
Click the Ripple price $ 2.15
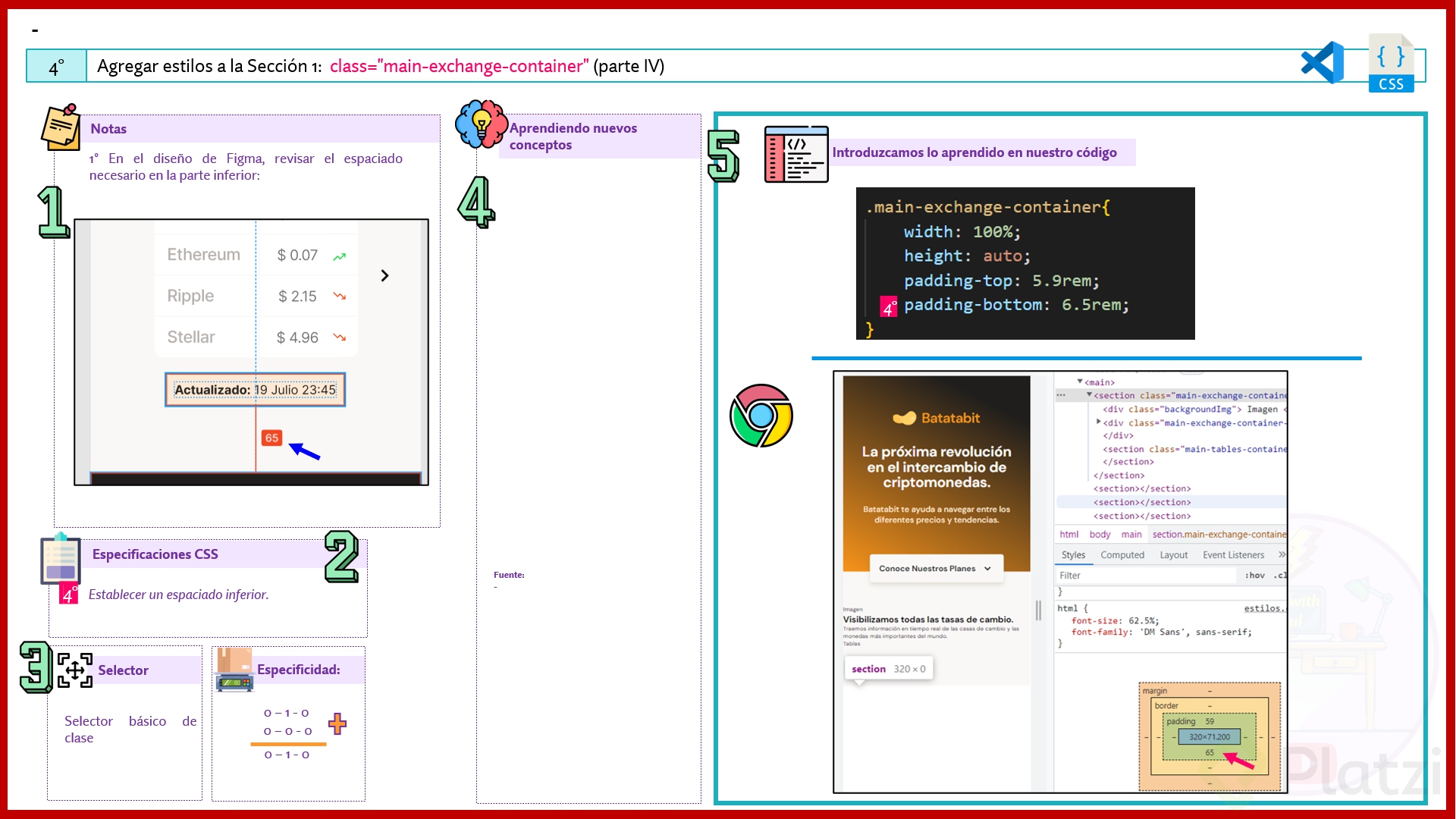(x=297, y=297)
